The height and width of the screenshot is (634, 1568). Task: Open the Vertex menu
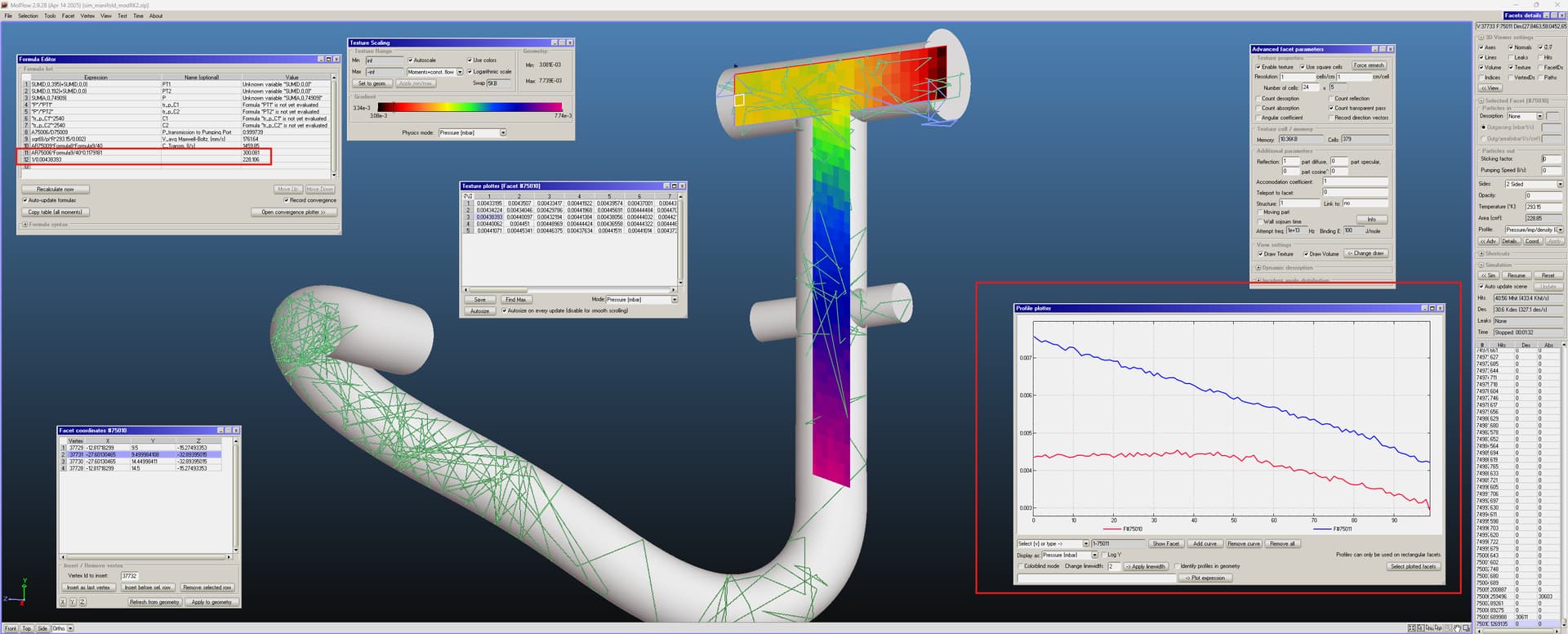tap(87, 16)
